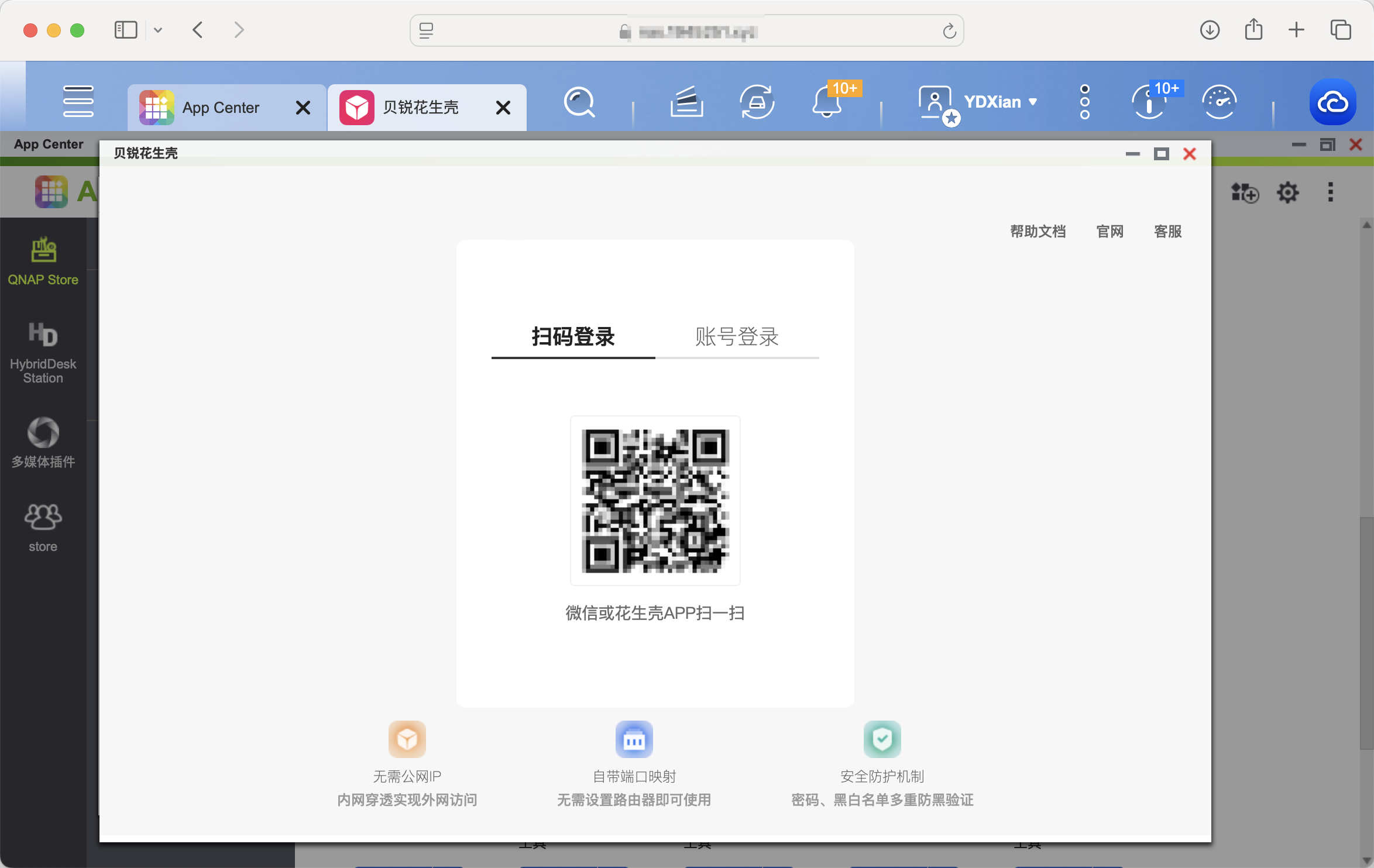The width and height of the screenshot is (1374, 868).
Task: Close the 贝锐花生壳 window
Action: pos(1190,154)
